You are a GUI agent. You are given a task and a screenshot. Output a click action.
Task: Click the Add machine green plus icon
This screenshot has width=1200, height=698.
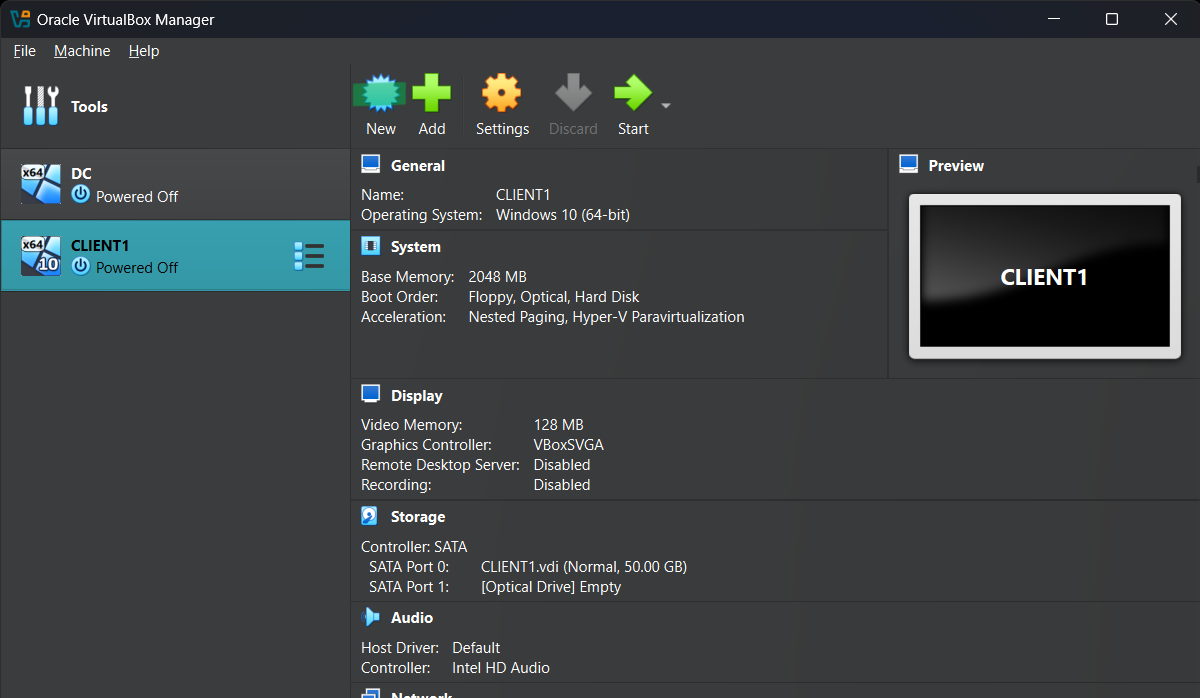(432, 94)
